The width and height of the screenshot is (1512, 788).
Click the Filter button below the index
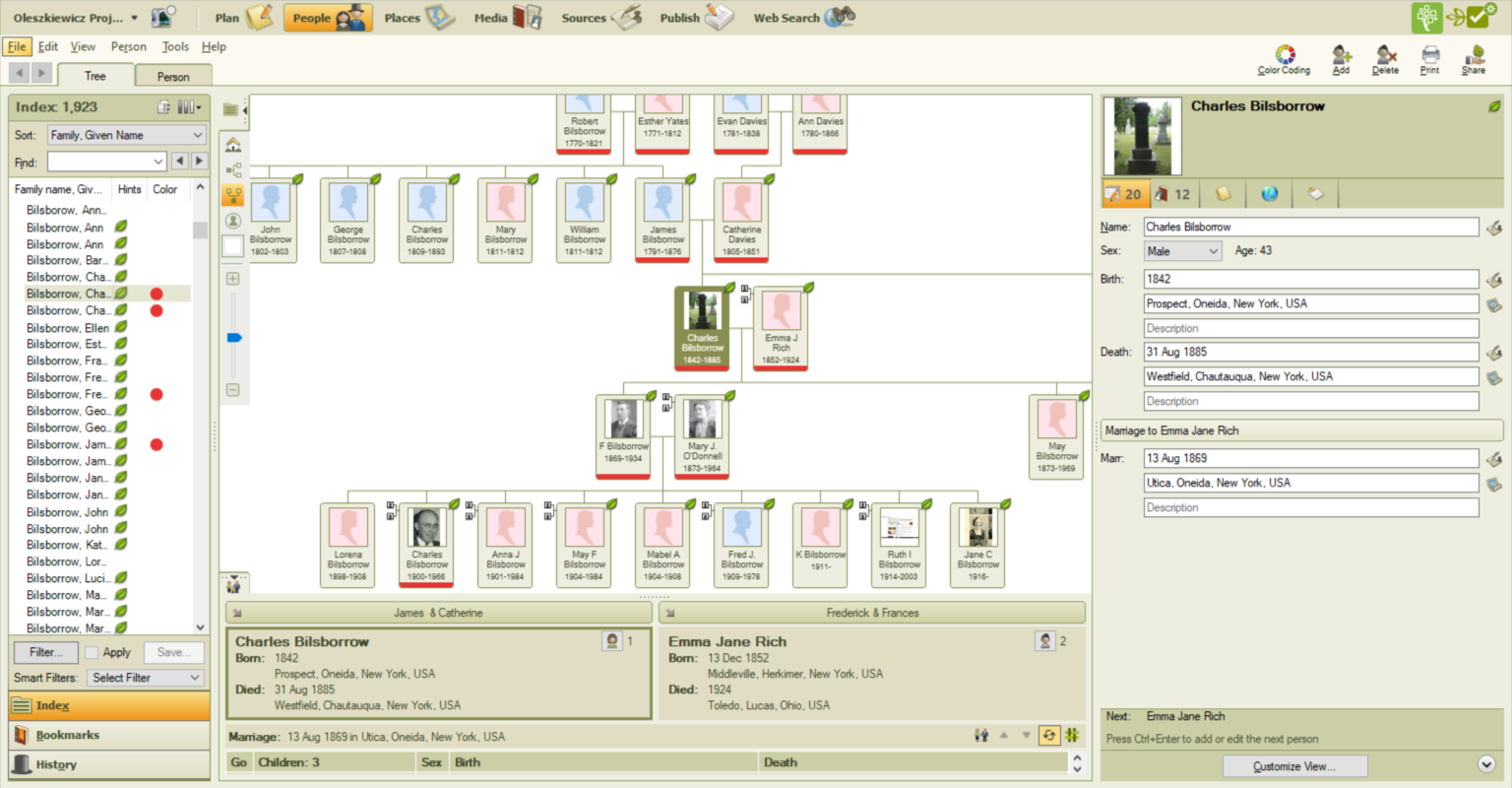[44, 652]
